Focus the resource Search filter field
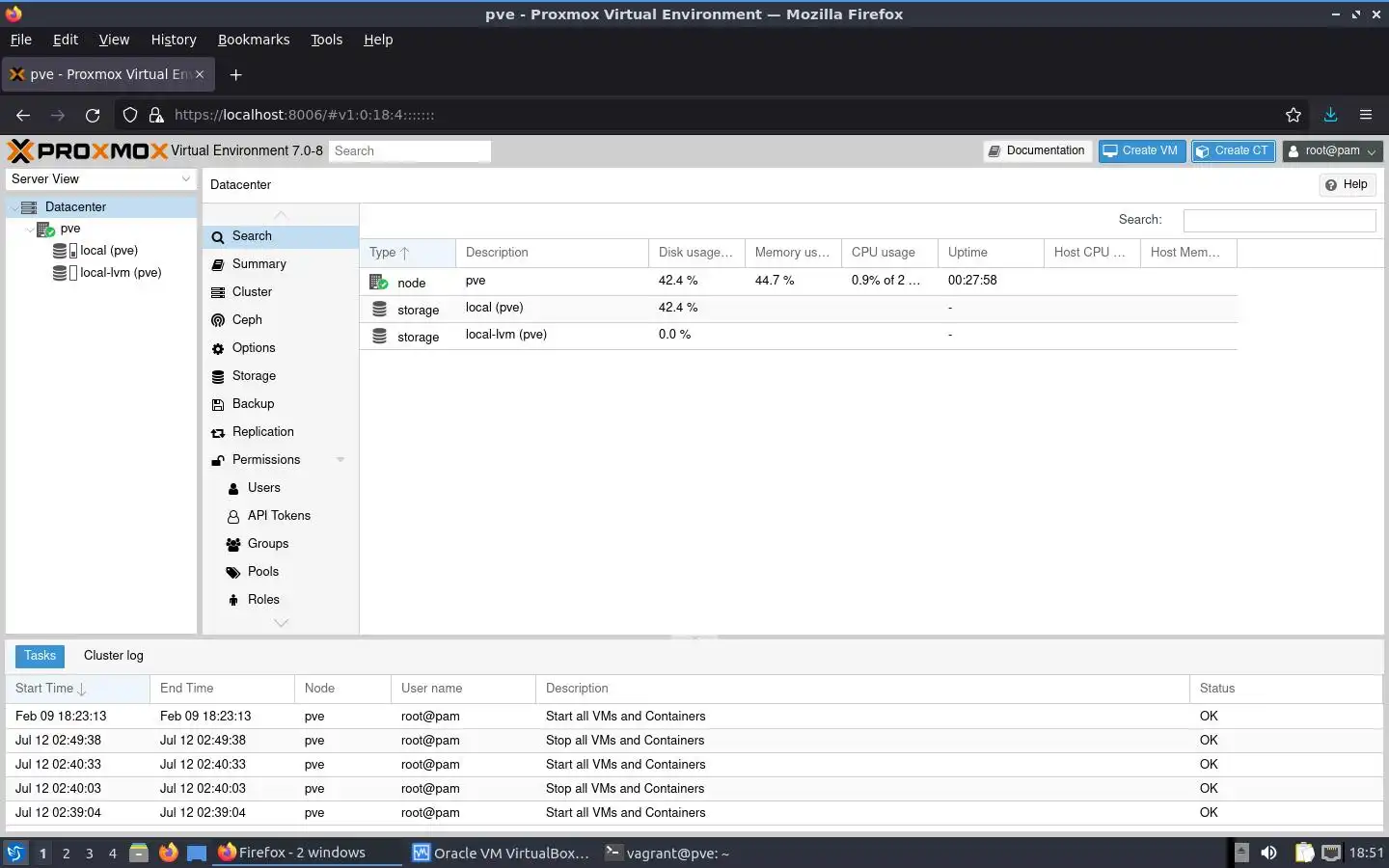 click(x=1279, y=220)
